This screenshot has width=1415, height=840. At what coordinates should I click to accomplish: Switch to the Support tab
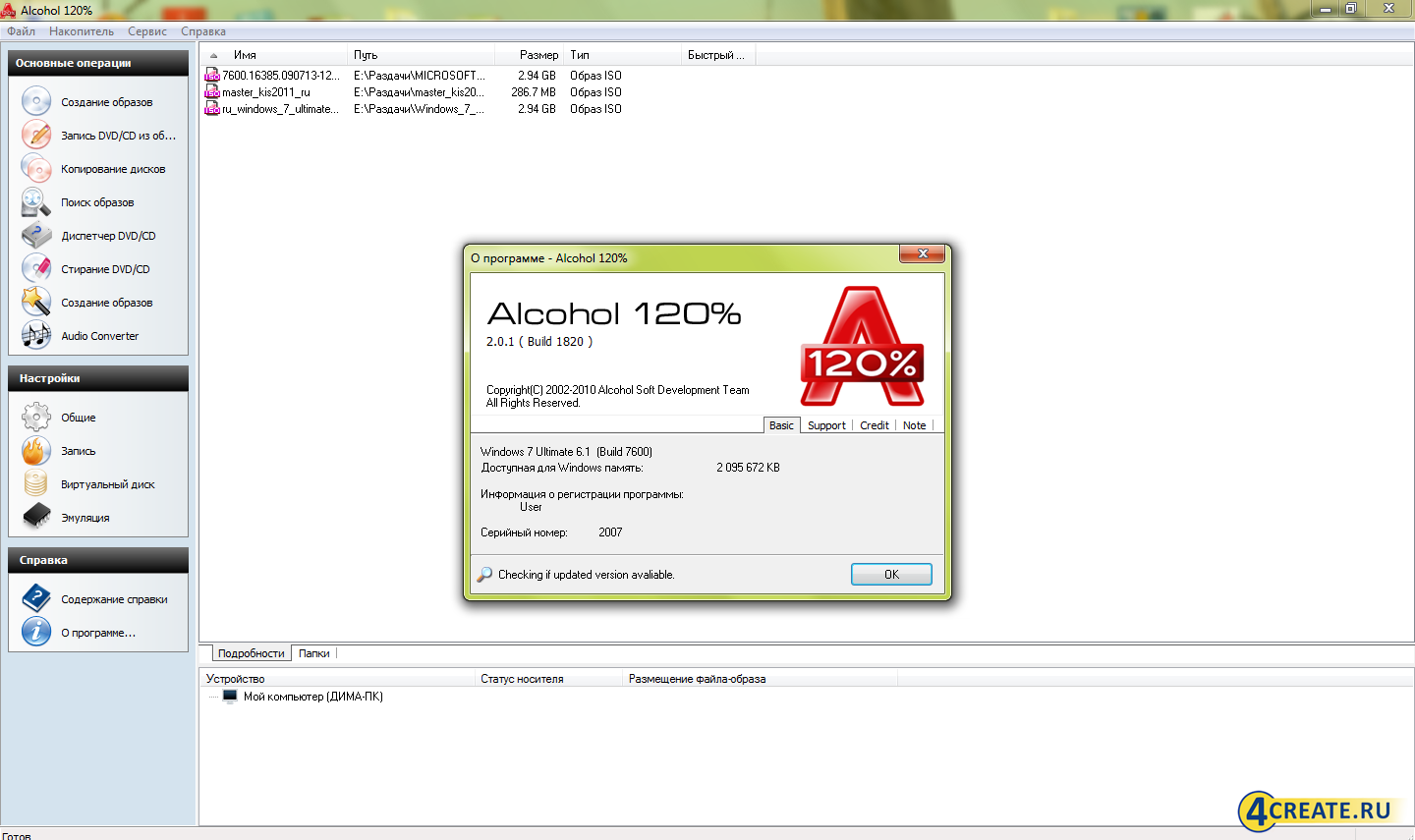click(x=826, y=425)
